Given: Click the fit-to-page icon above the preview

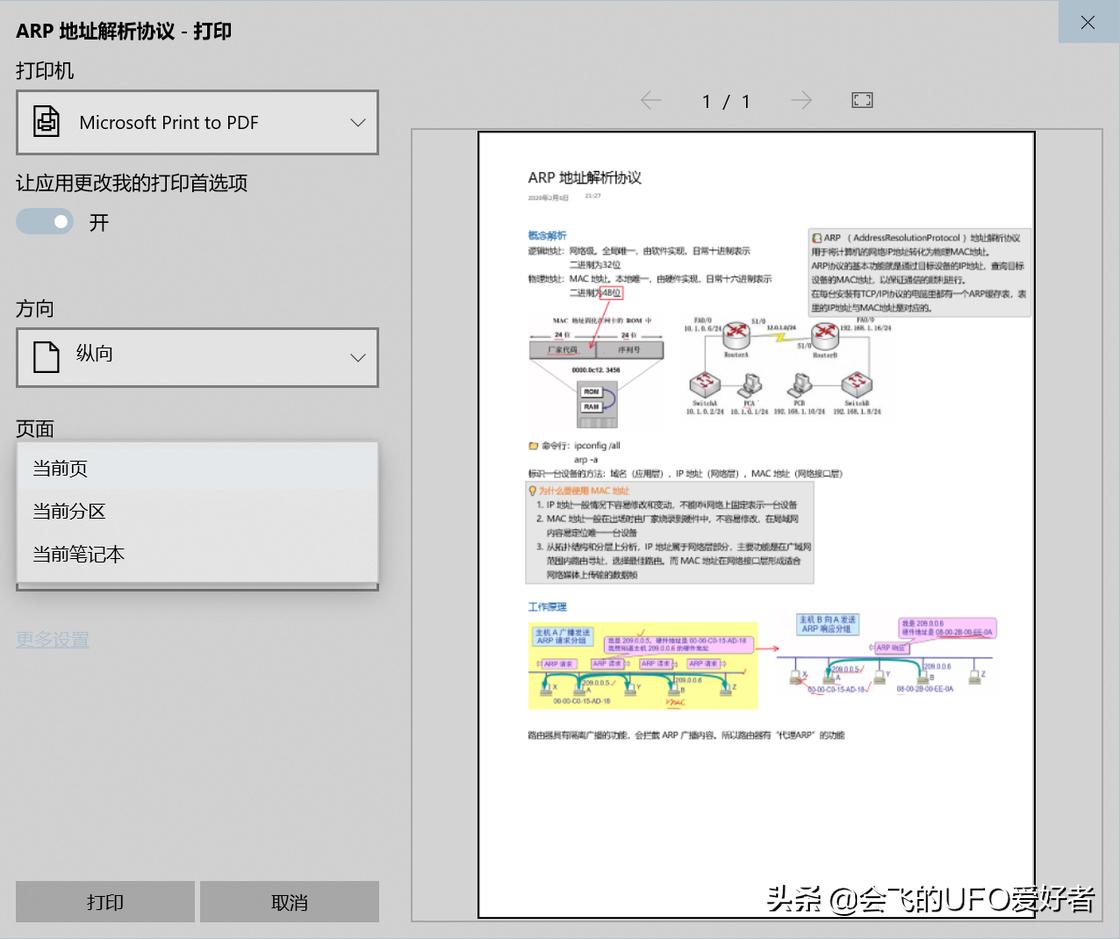Looking at the screenshot, I should tap(861, 100).
